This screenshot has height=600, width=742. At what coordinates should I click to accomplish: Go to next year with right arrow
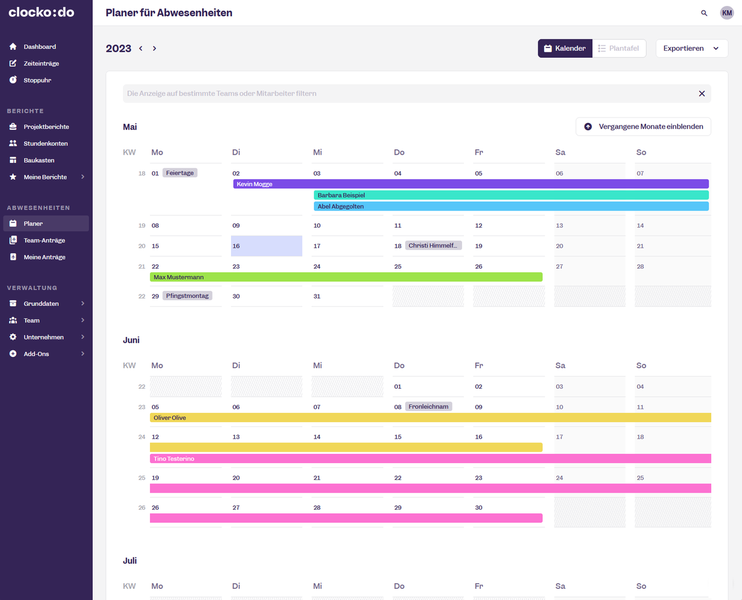pos(154,48)
